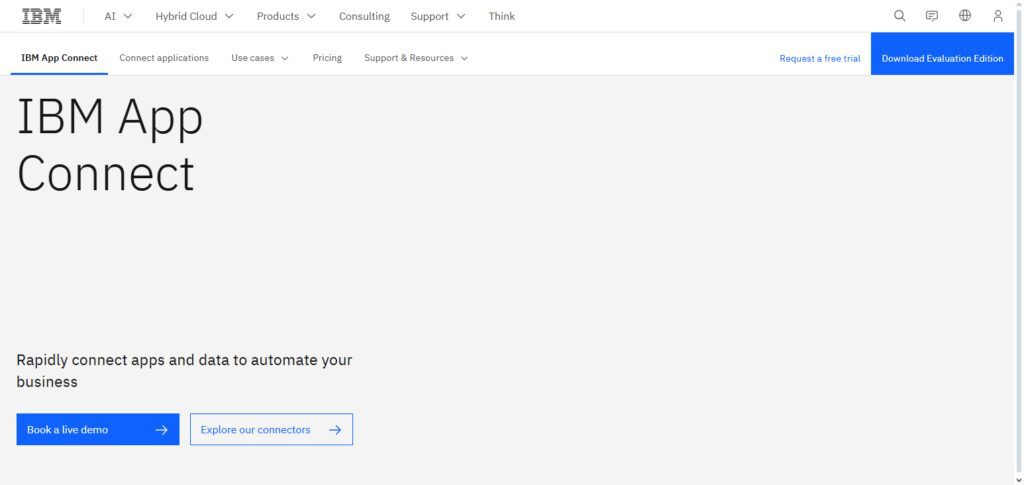Screen dimensions: 1024x485
Task: Open the Support menu
Action: tap(438, 16)
